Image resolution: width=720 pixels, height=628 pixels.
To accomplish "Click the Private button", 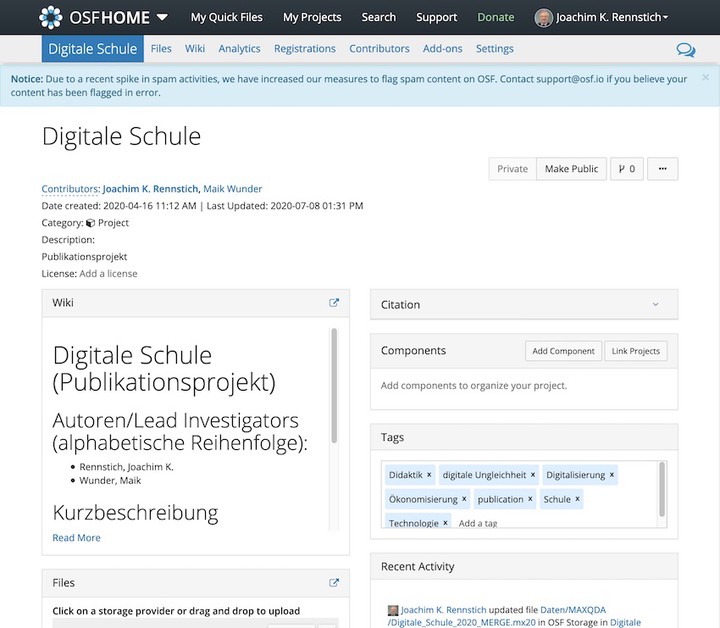I will (512, 169).
